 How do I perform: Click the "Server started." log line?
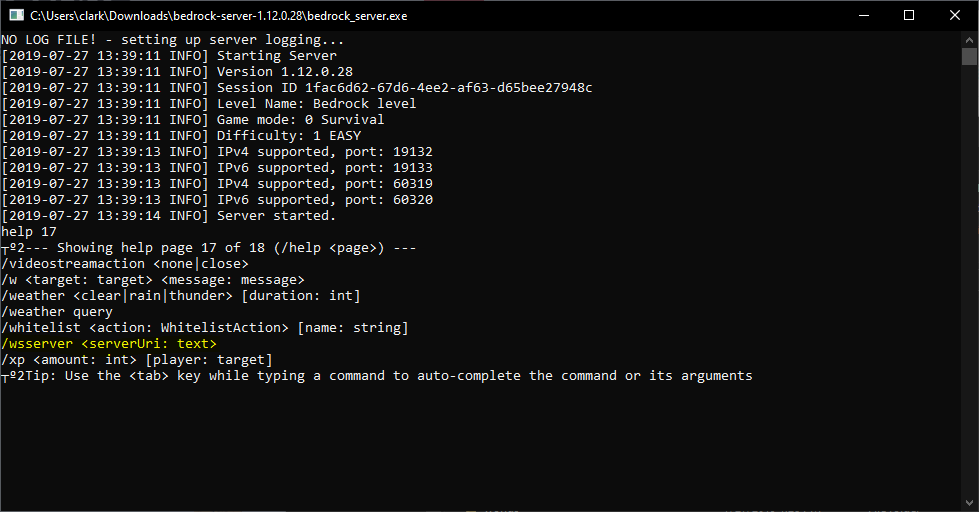click(170, 216)
